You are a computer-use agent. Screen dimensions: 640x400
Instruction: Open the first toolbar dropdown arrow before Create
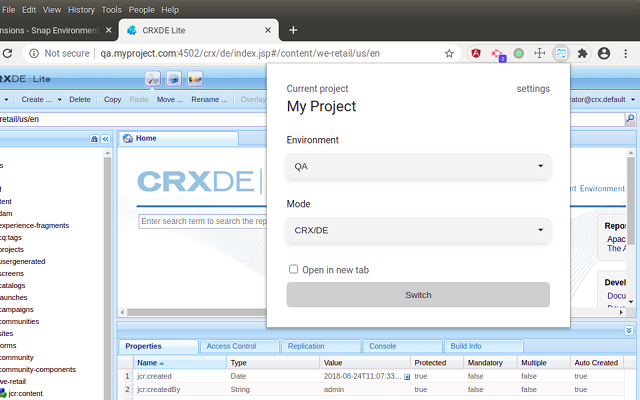pos(6,100)
